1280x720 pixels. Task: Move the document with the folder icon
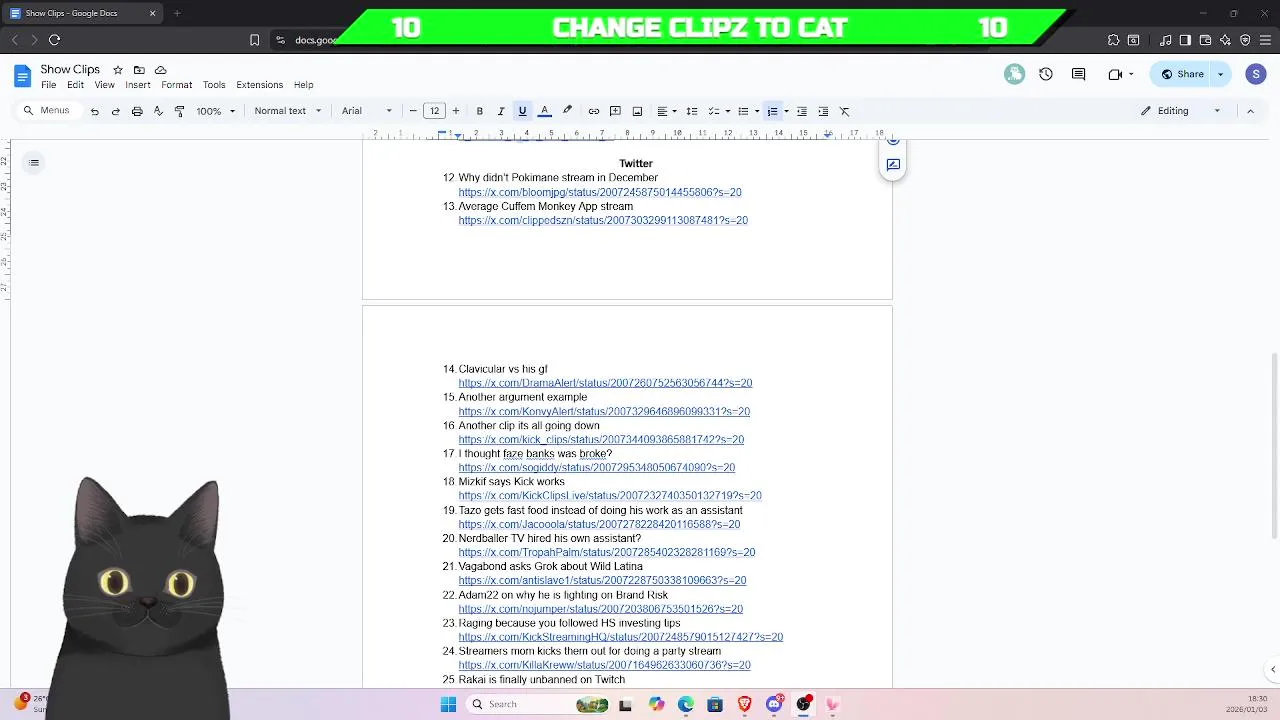[x=139, y=70]
